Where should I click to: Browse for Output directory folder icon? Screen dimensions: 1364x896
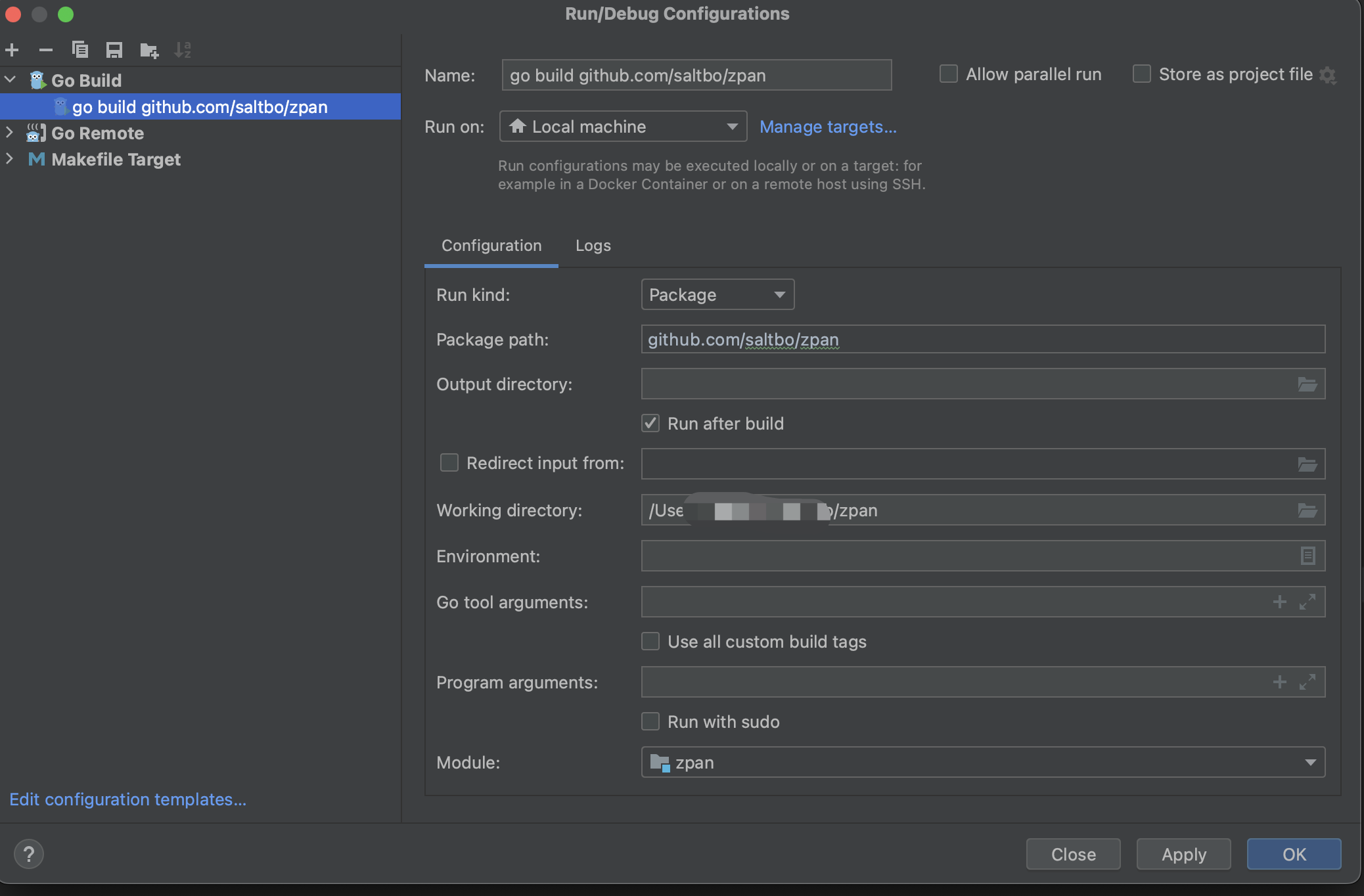[x=1307, y=384]
